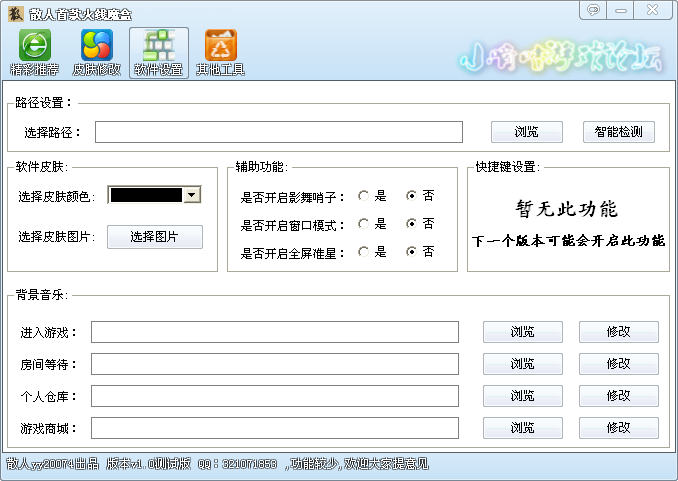Expand the 选择皮肤颜色 dropdown arrow
This screenshot has height=481, width=678.
click(x=192, y=195)
